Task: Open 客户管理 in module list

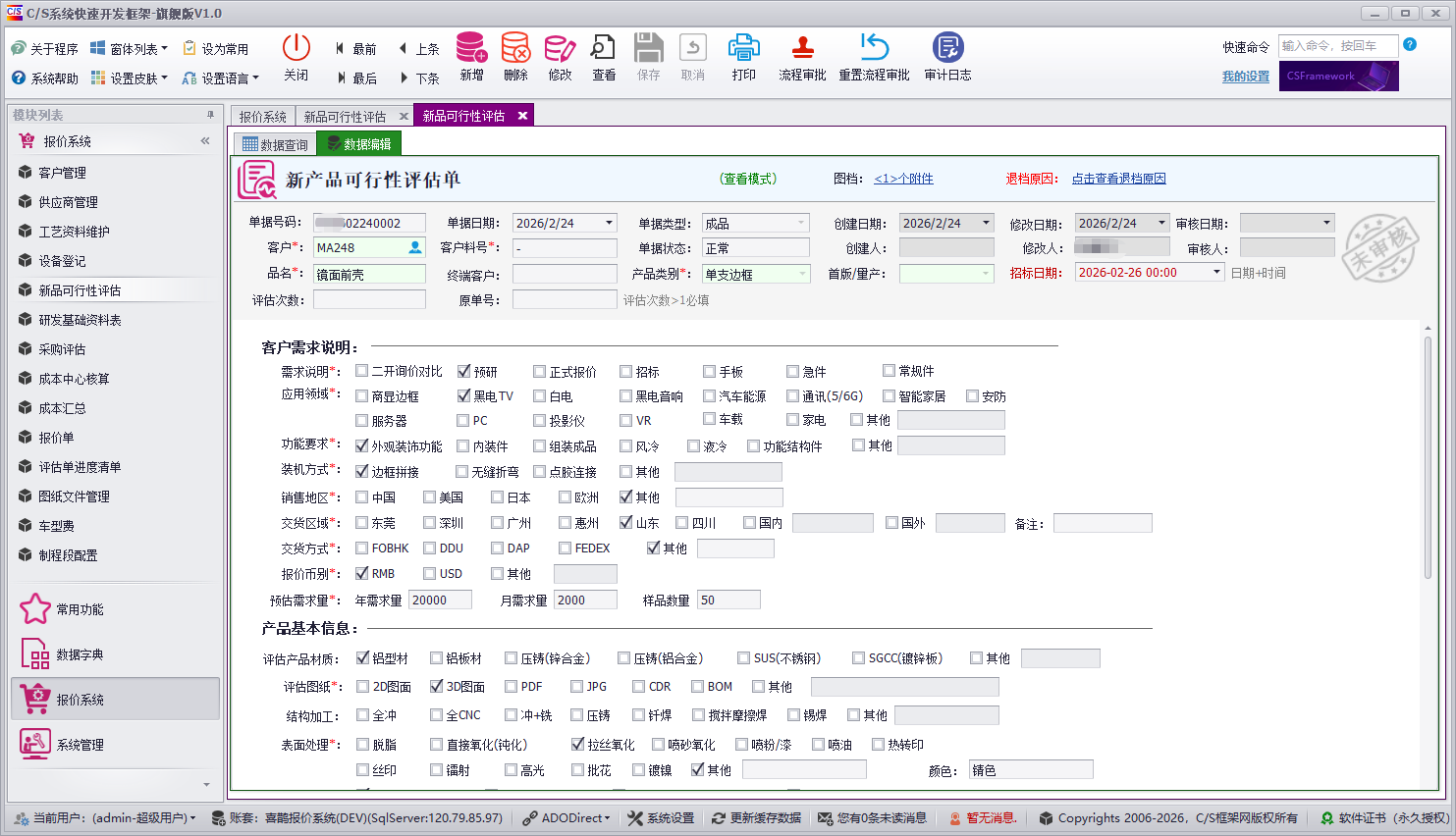Action: pyautogui.click(x=115, y=173)
